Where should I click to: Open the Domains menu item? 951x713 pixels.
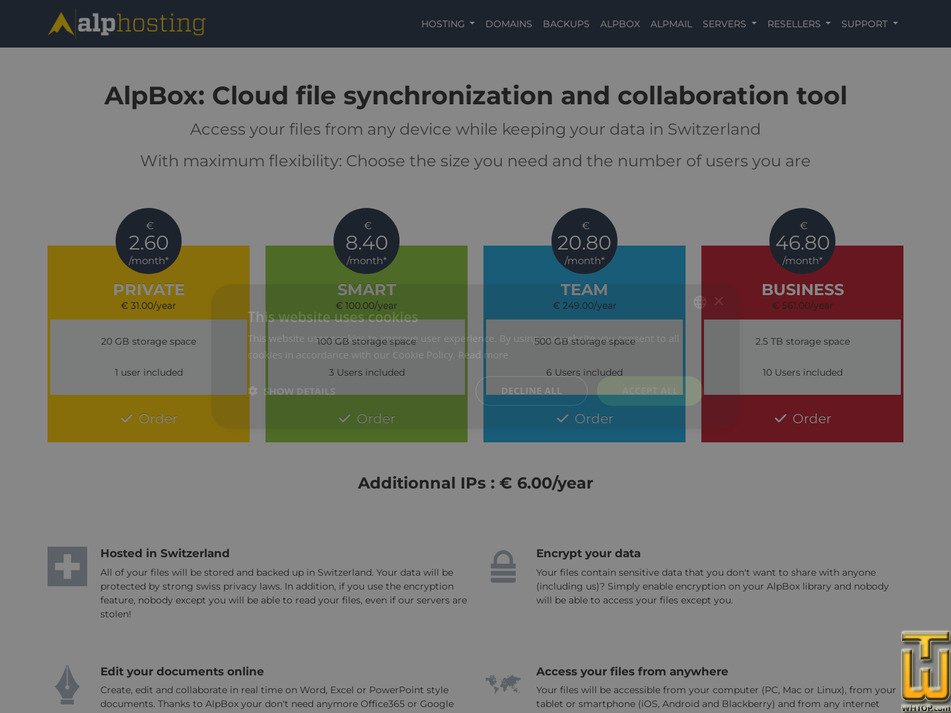pyautogui.click(x=508, y=24)
